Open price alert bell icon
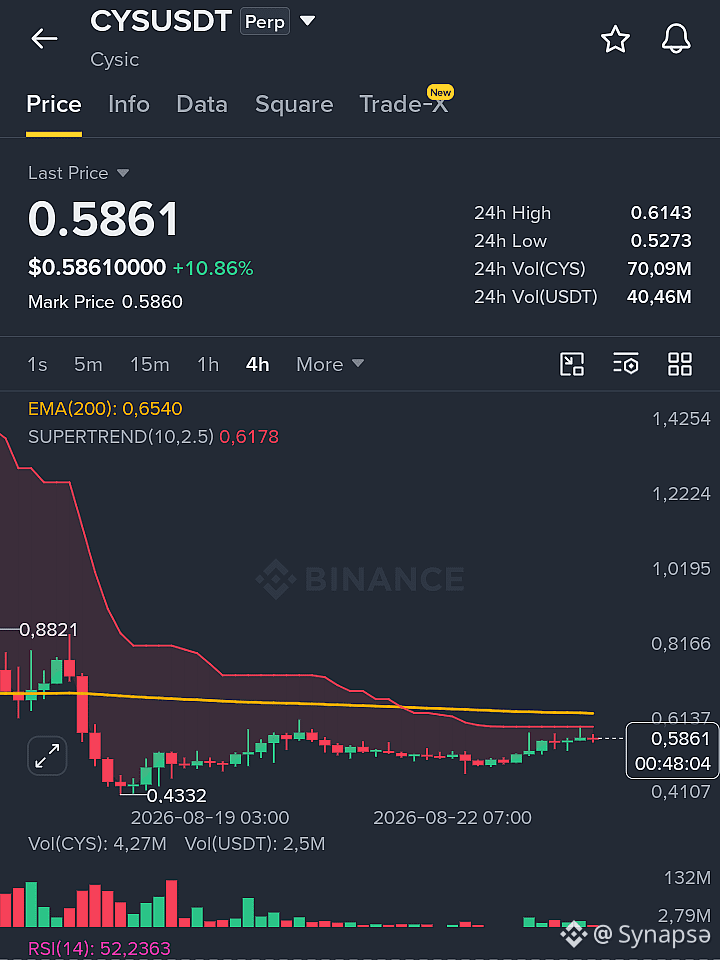The width and height of the screenshot is (720, 960). coord(676,39)
